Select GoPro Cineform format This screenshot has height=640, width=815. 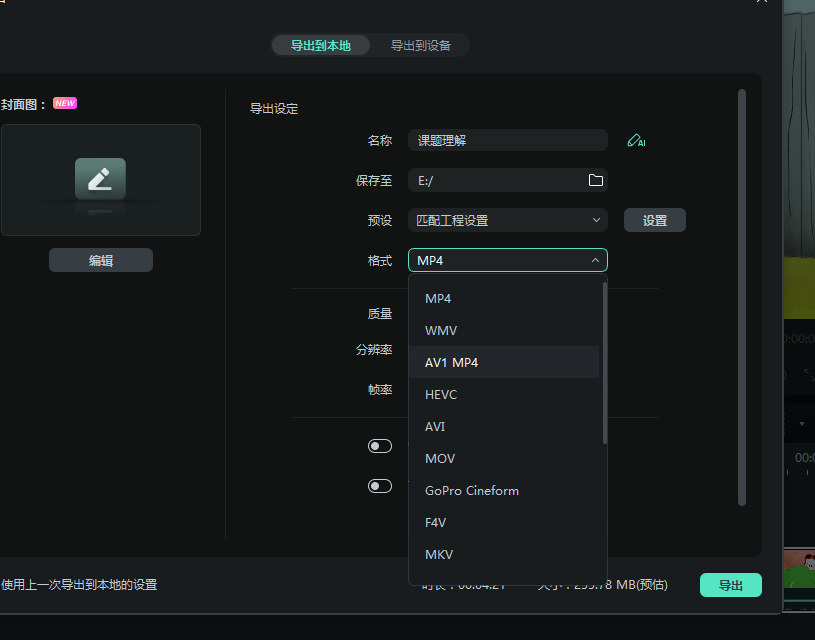[472, 490]
